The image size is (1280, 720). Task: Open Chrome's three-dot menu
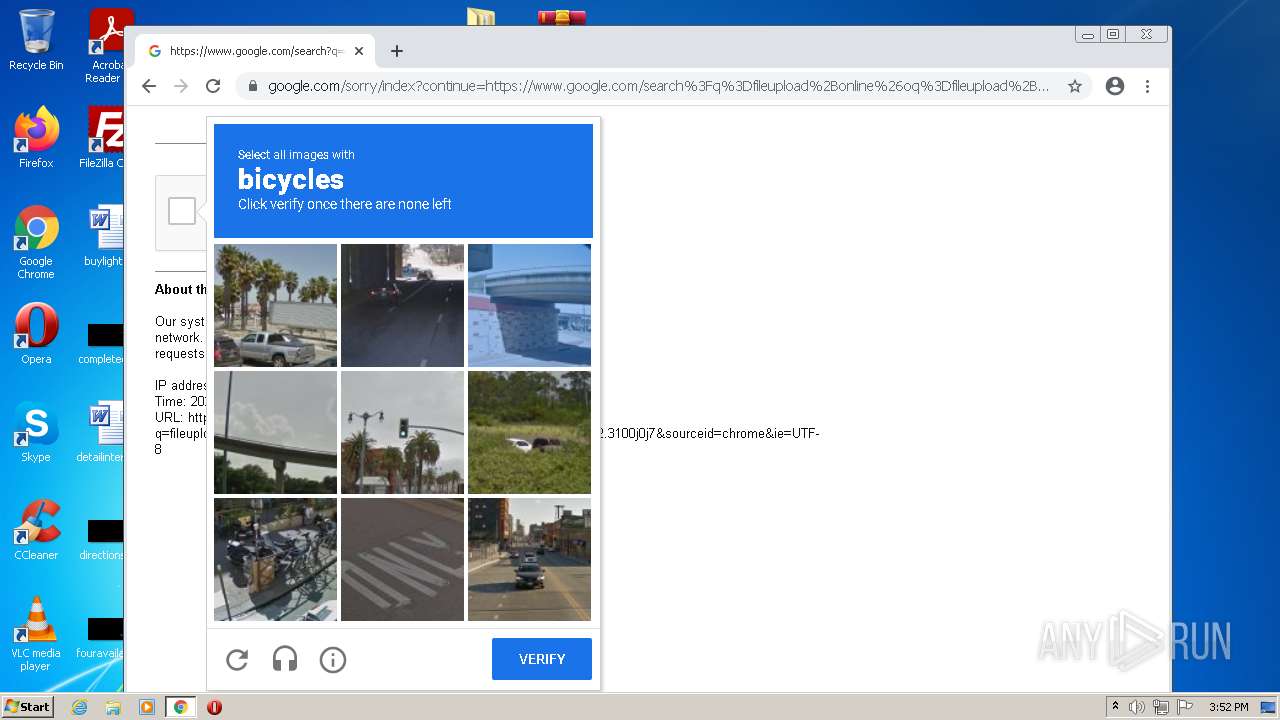coord(1147,86)
